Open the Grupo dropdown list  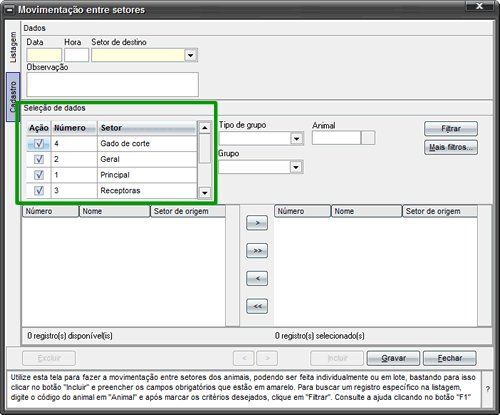click(x=296, y=167)
